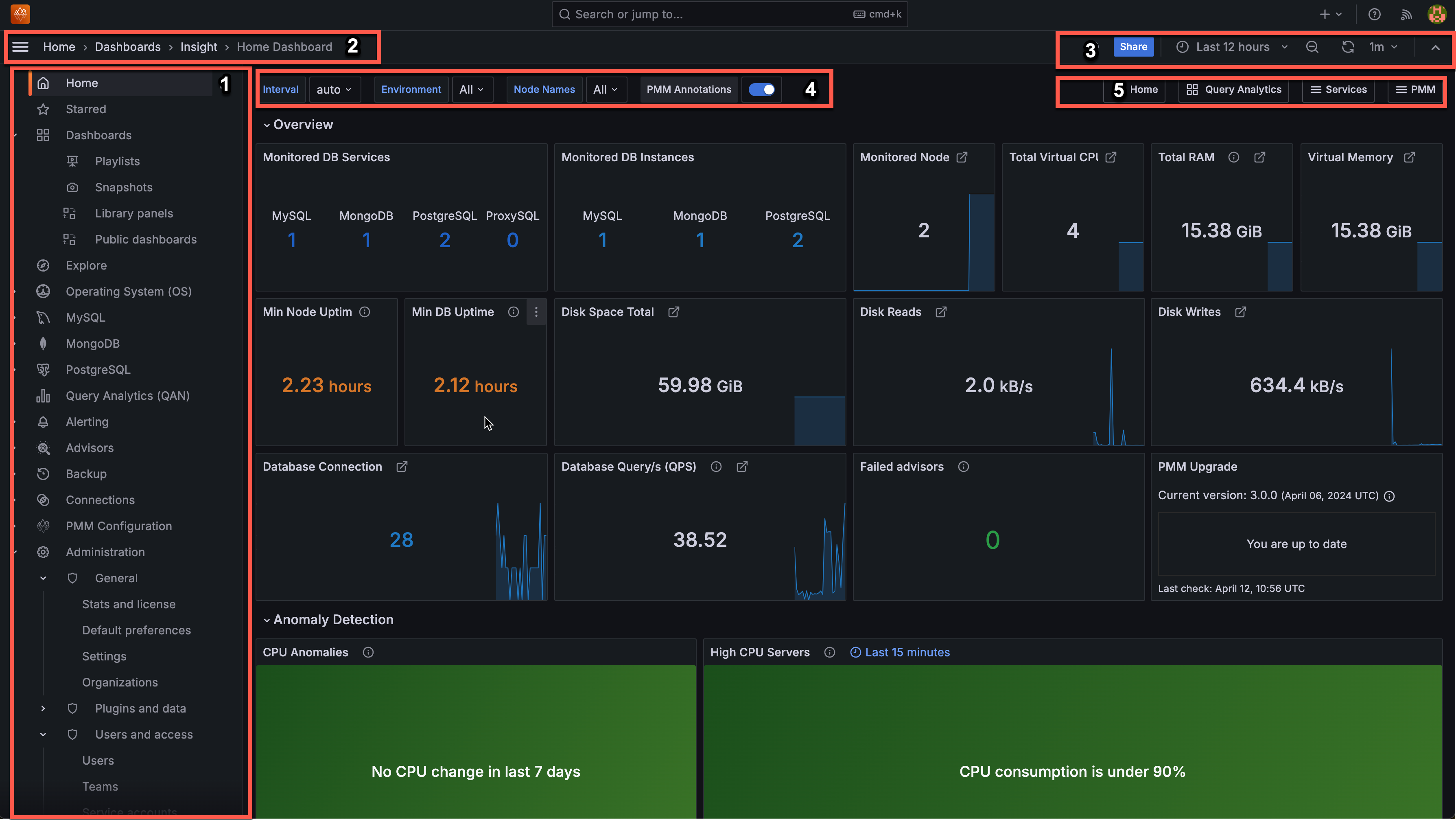Click the Search or jump to field

tap(730, 14)
